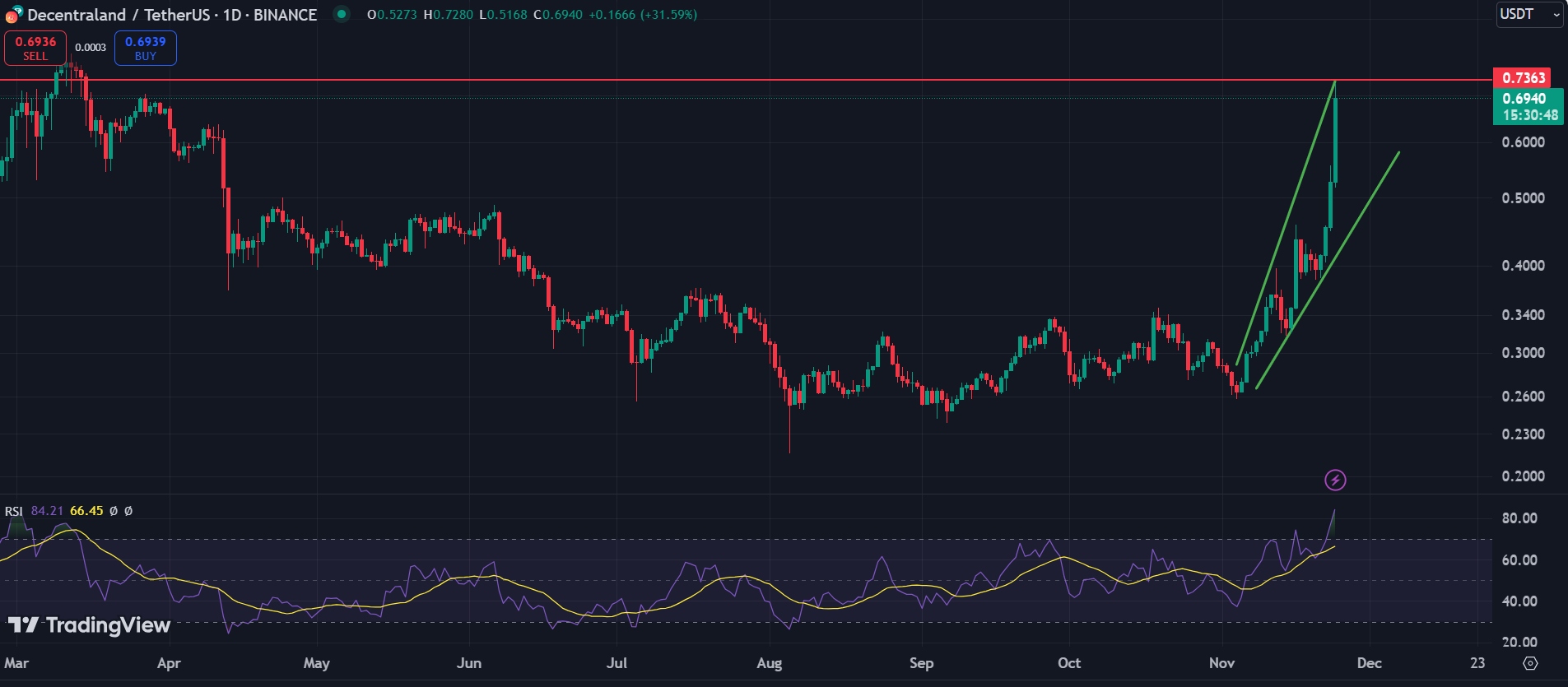Click the low value L0.5168
The height and width of the screenshot is (687, 1568).
point(503,15)
